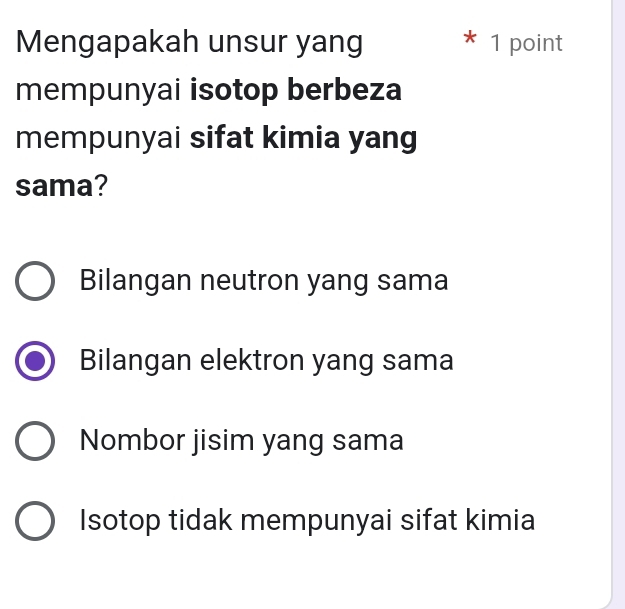
Task: Choose the 'Nombor jisim yang sama' radio button
Action: pyautogui.click(x=36, y=441)
